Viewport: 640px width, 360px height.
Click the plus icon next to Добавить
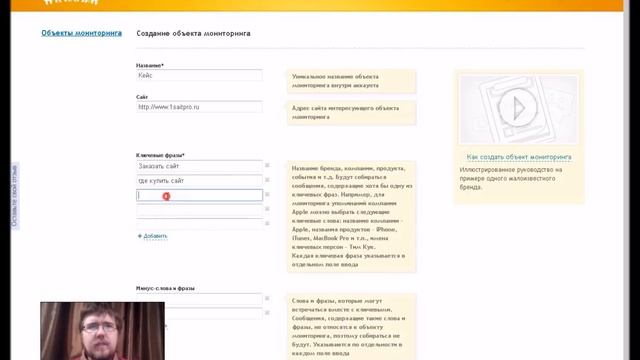point(140,236)
